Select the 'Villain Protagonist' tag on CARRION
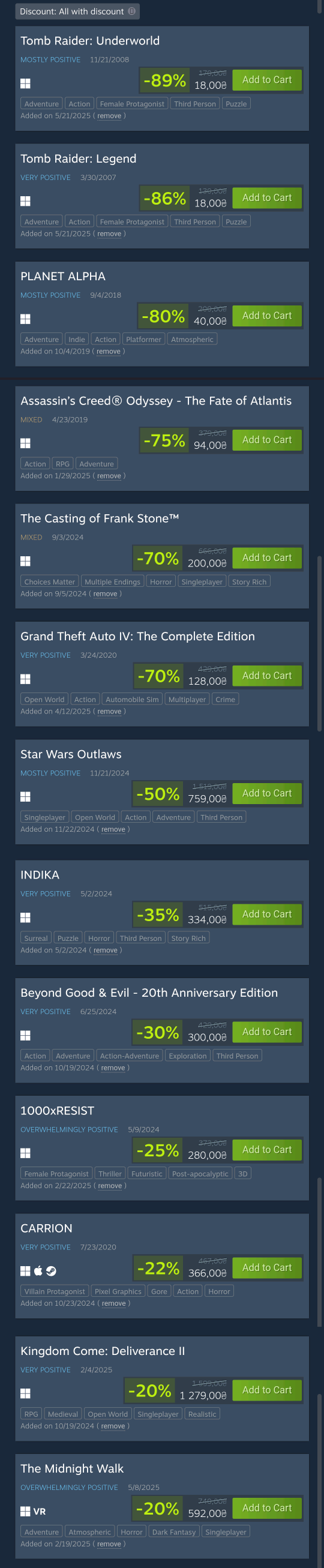This screenshot has height=1568, width=324. point(54,1291)
